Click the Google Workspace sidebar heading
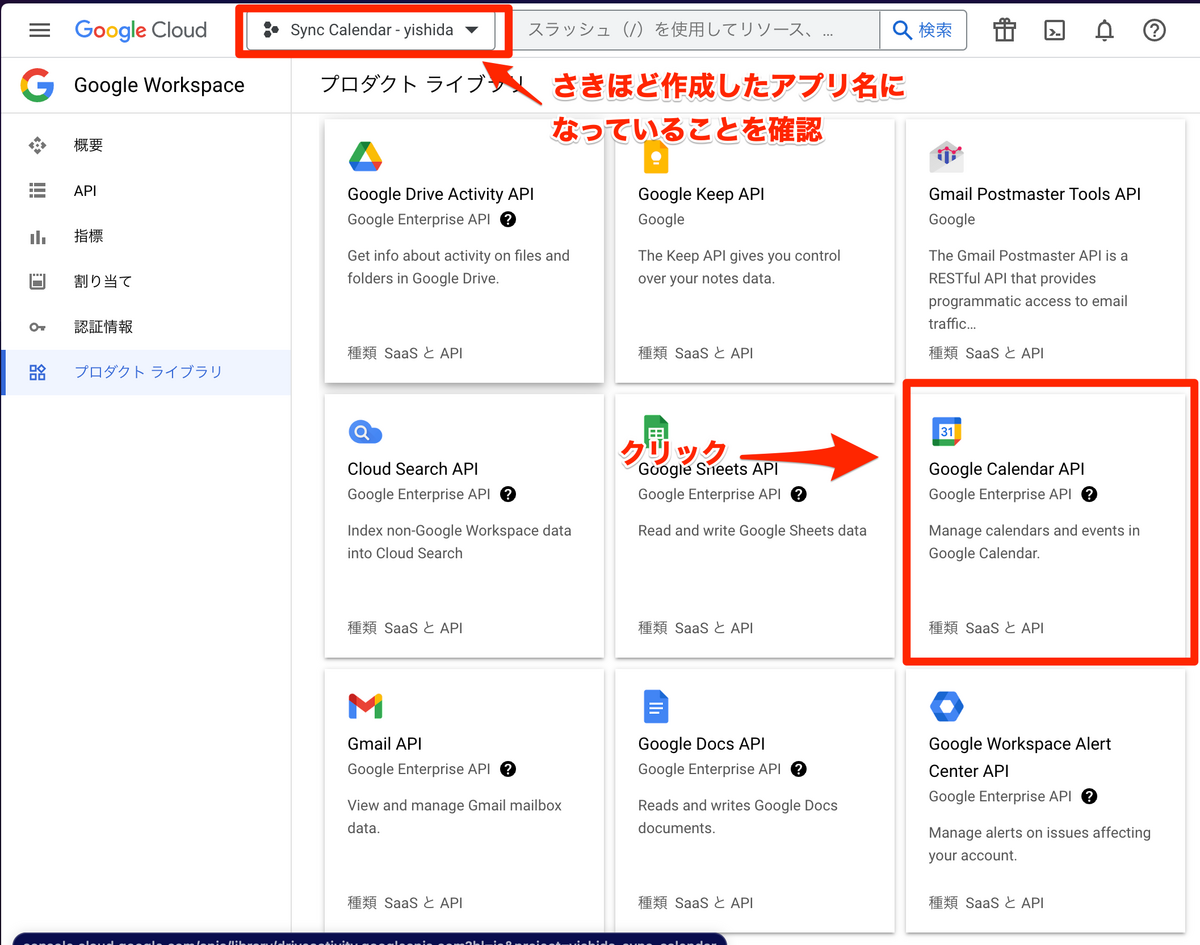 tap(159, 85)
